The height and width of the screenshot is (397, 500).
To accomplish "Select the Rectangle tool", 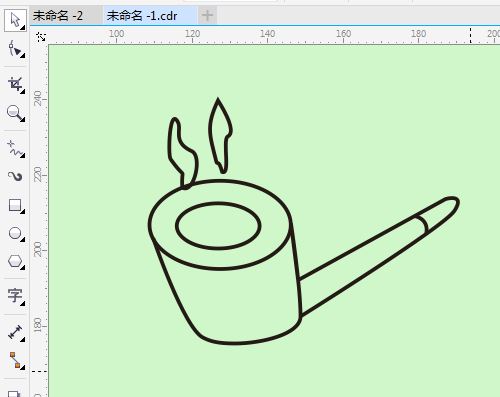I will [x=16, y=205].
